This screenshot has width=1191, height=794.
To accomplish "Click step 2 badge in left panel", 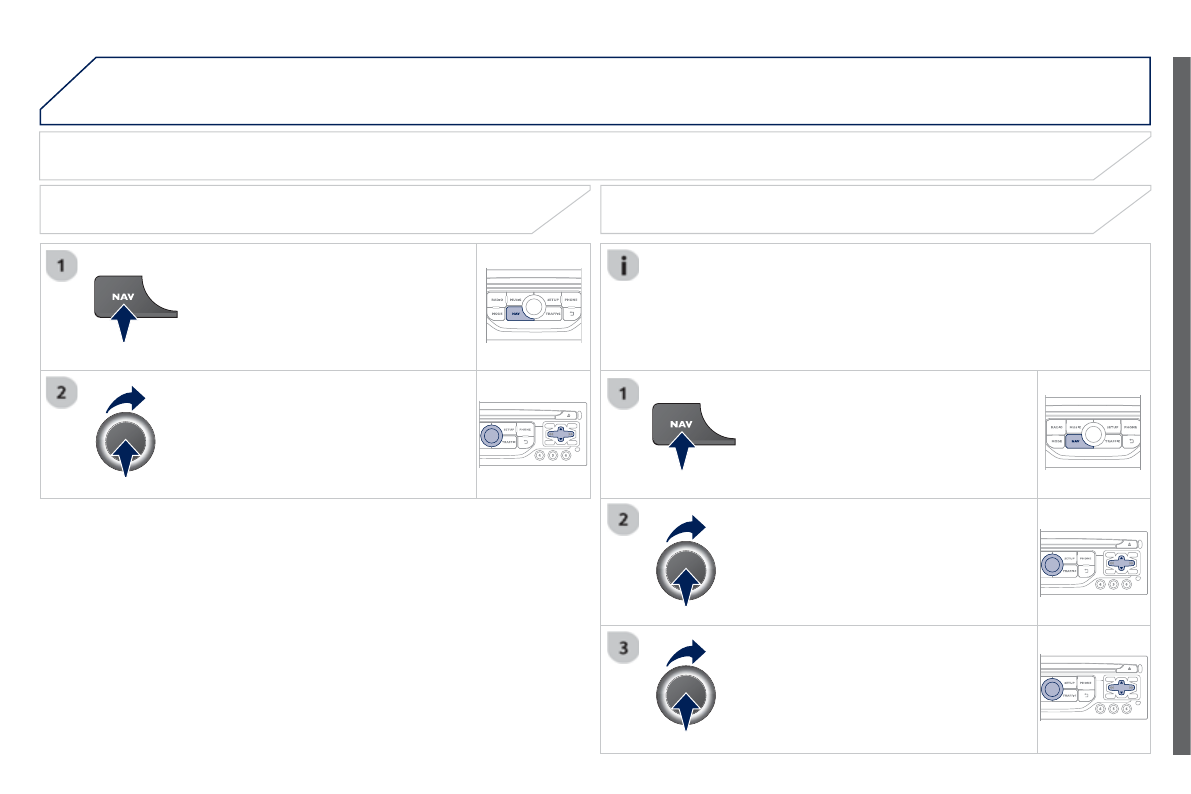I will point(63,394).
